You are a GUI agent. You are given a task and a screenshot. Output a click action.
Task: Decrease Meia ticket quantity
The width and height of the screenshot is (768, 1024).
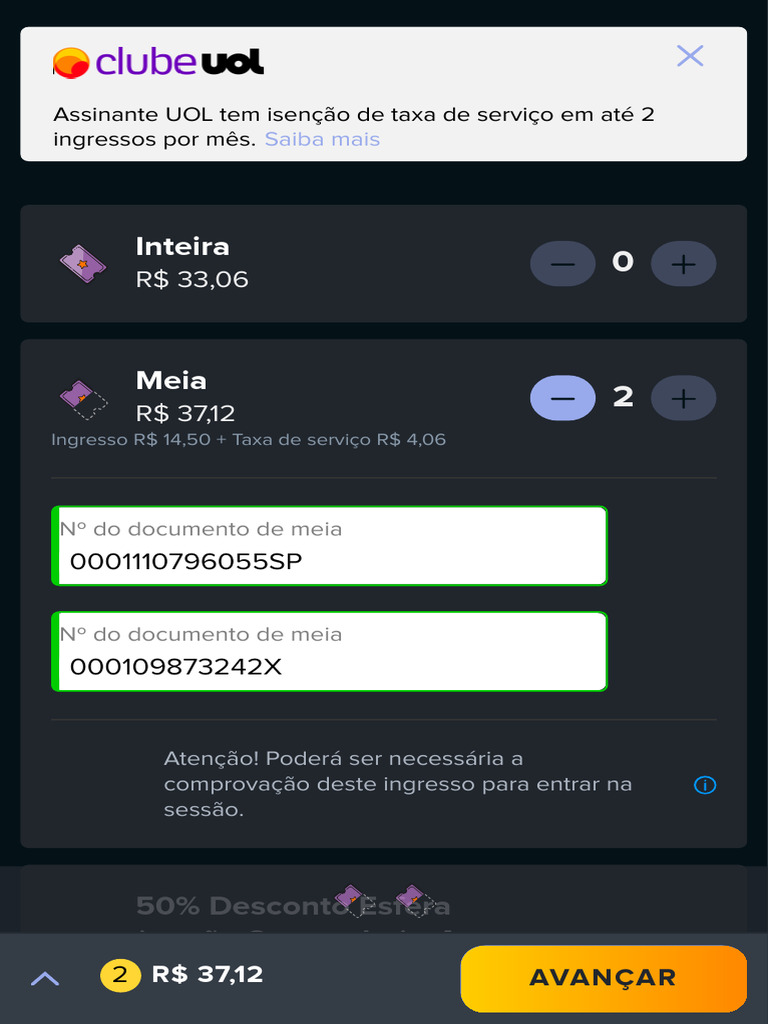(x=562, y=398)
